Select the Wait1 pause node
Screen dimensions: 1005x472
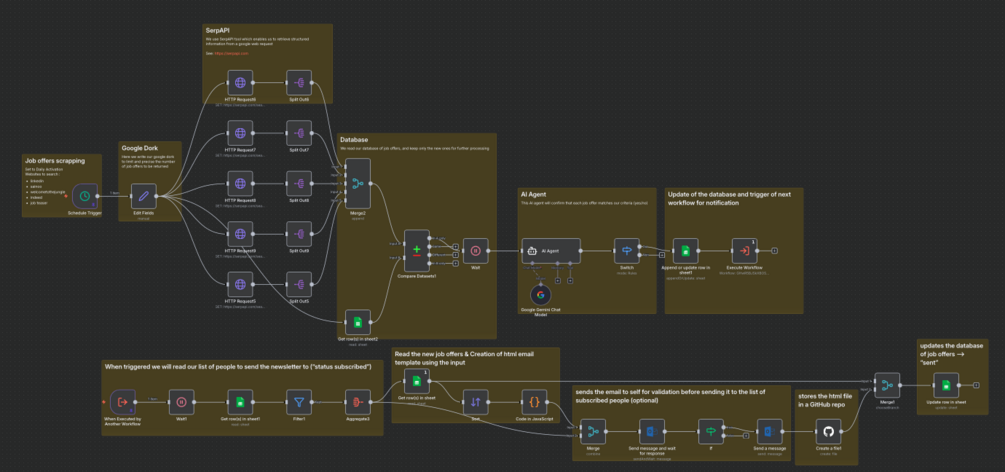(181, 402)
